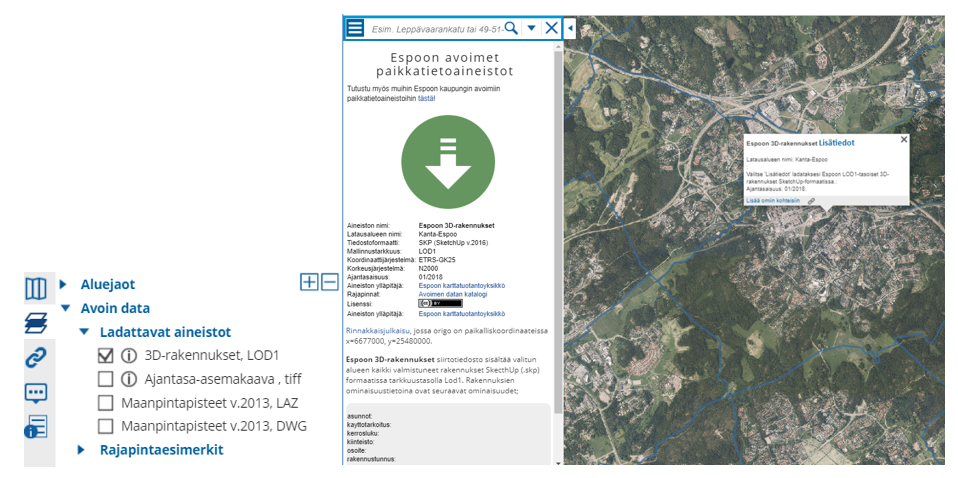The height and width of the screenshot is (478, 958).
Task: Open the 'tästä!' link
Action: pyautogui.click(x=426, y=98)
